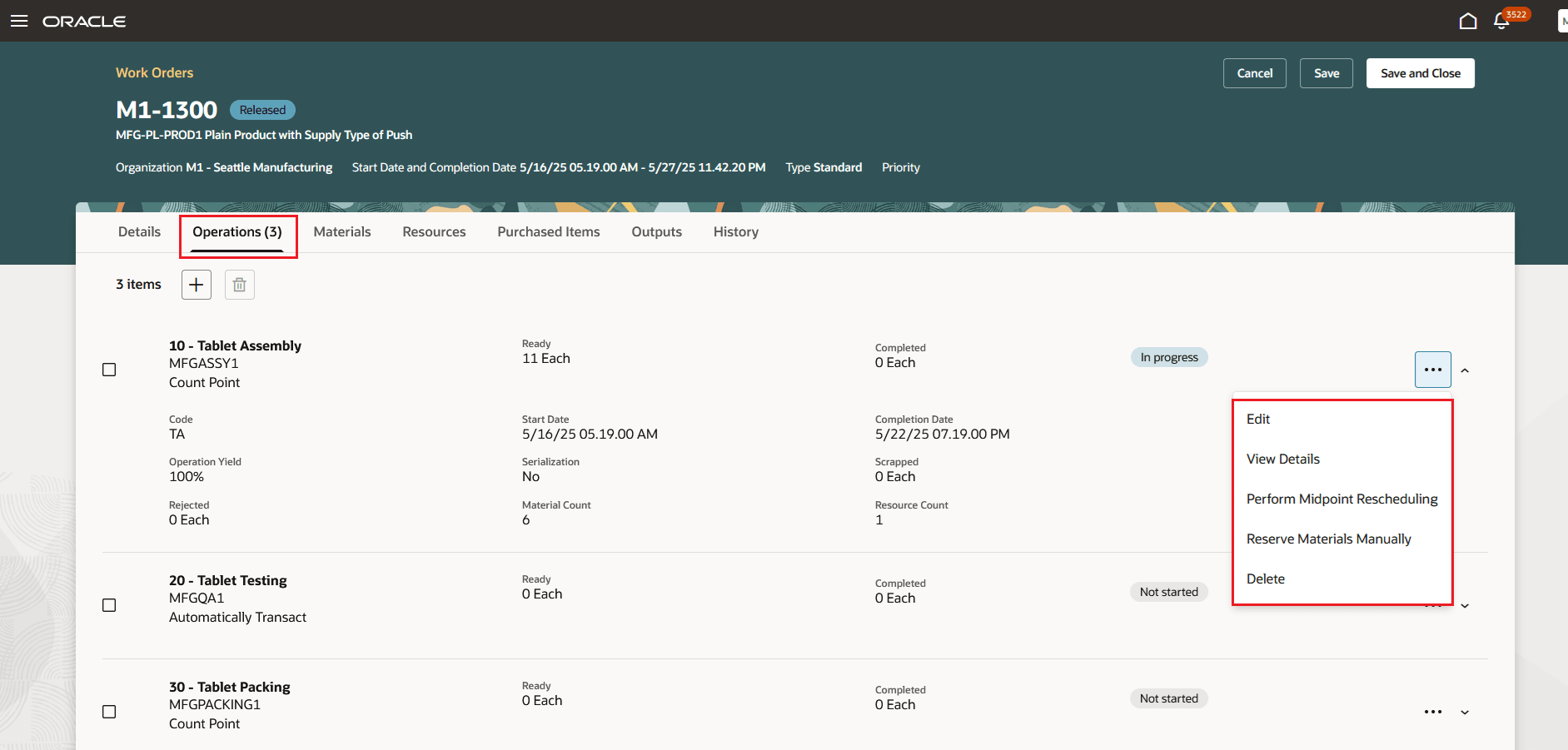Switch to the Details tab
The width and height of the screenshot is (1568, 750).
coord(139,232)
